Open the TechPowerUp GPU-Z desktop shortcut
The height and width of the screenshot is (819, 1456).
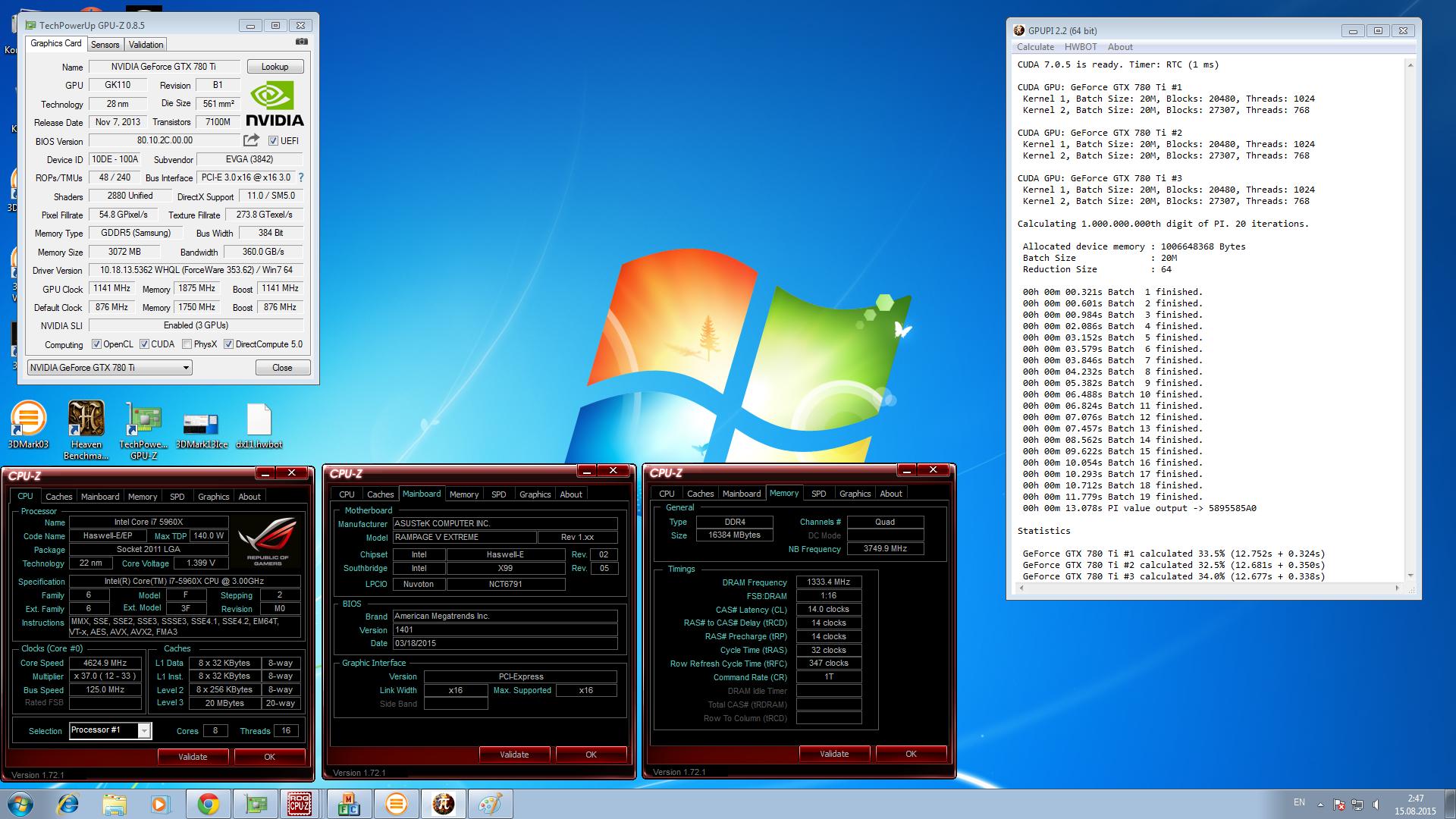[144, 431]
